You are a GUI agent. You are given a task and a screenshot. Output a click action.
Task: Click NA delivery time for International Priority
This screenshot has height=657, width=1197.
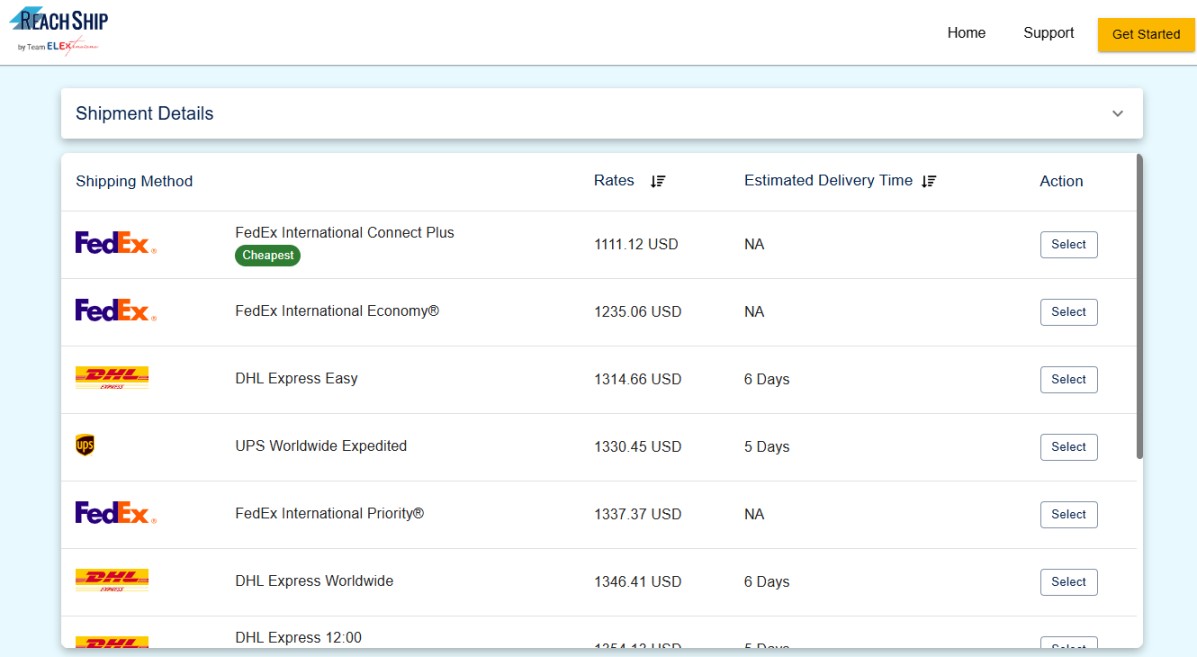pyautogui.click(x=753, y=514)
